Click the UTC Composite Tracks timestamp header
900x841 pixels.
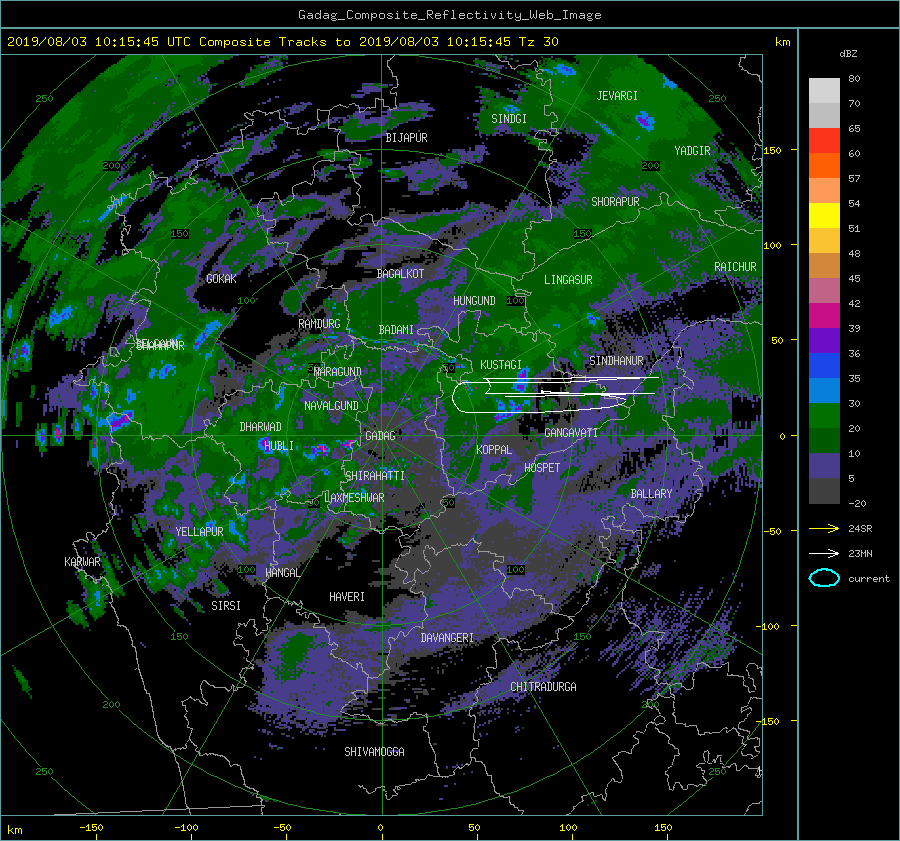tap(282, 42)
